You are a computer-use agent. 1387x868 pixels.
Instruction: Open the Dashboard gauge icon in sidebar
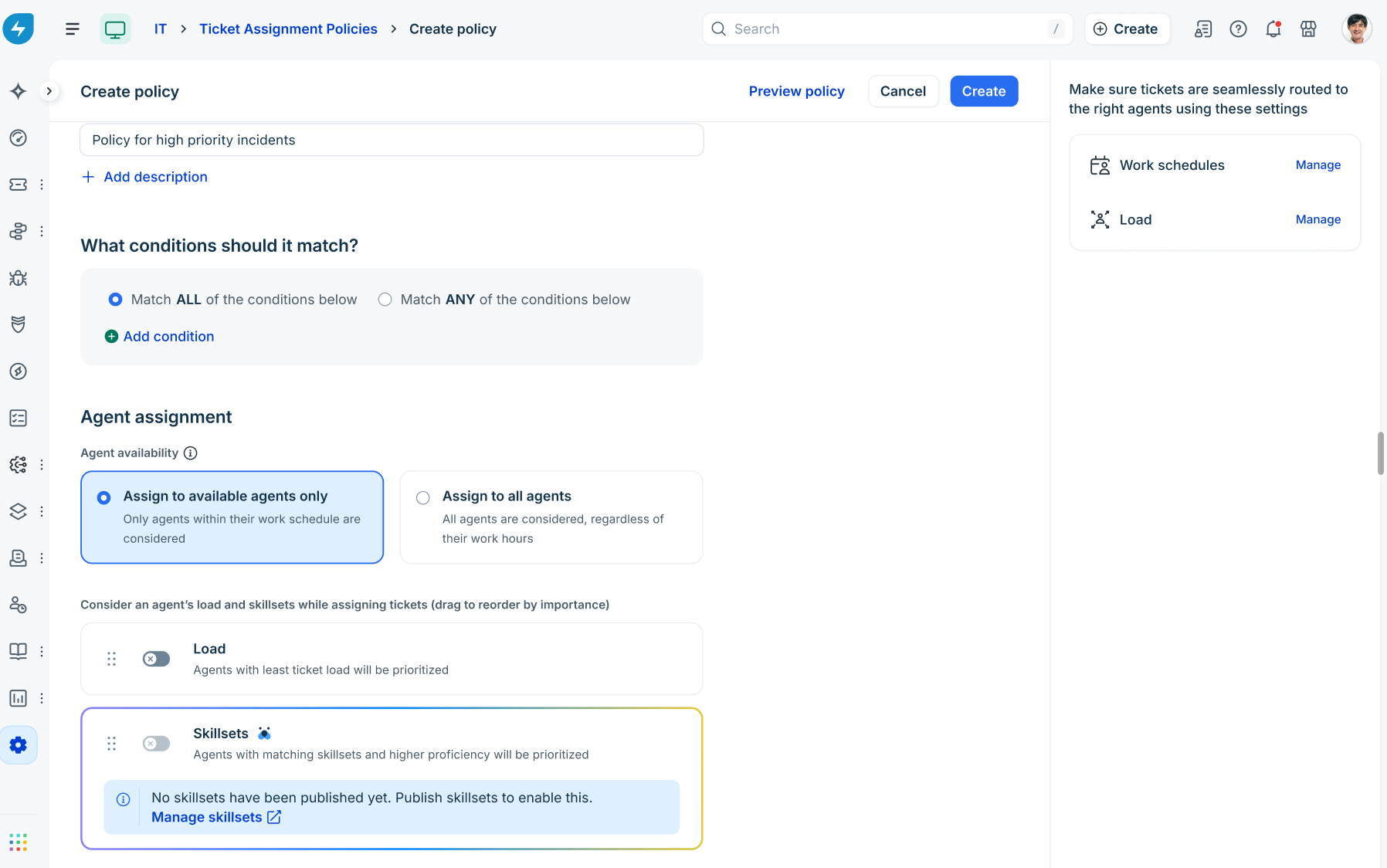19,137
